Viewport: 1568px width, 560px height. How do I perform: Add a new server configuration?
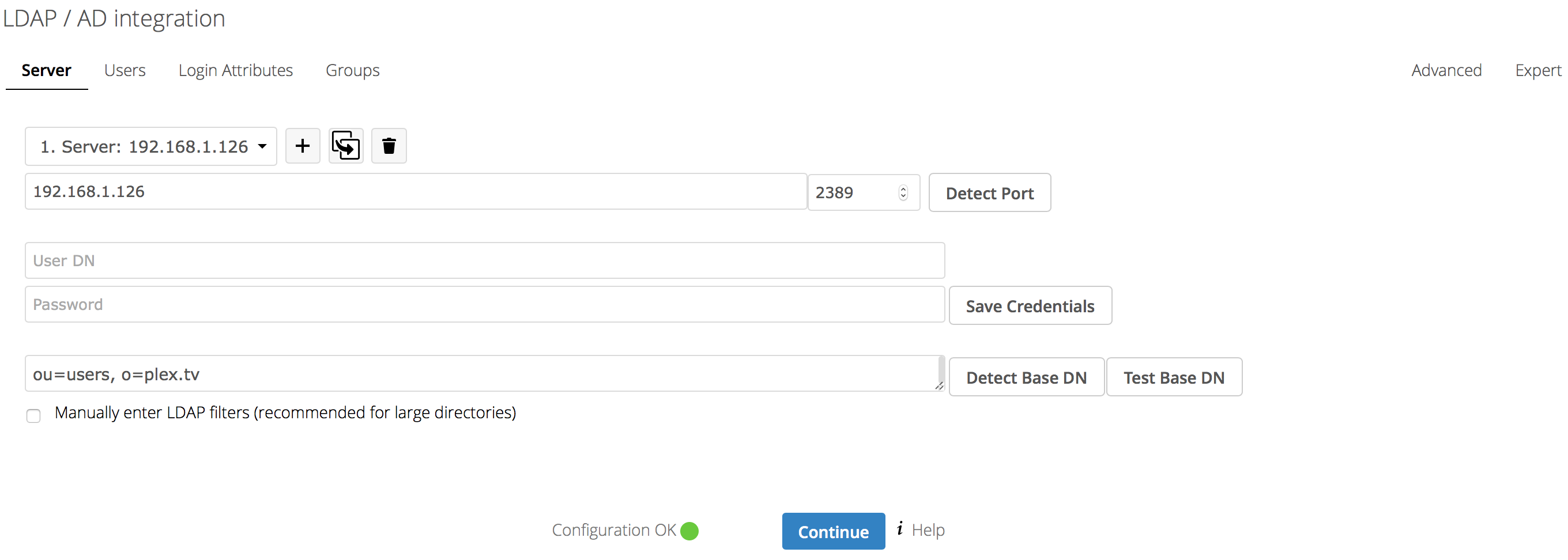[303, 146]
